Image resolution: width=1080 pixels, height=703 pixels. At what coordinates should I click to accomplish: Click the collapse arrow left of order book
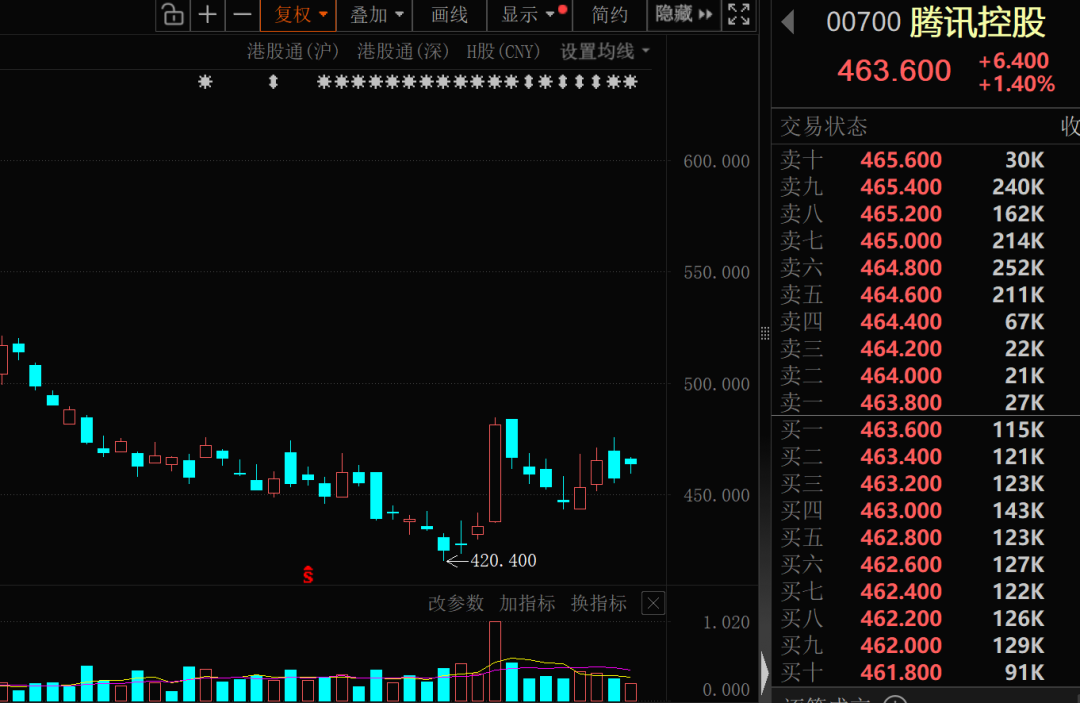pyautogui.click(x=765, y=672)
